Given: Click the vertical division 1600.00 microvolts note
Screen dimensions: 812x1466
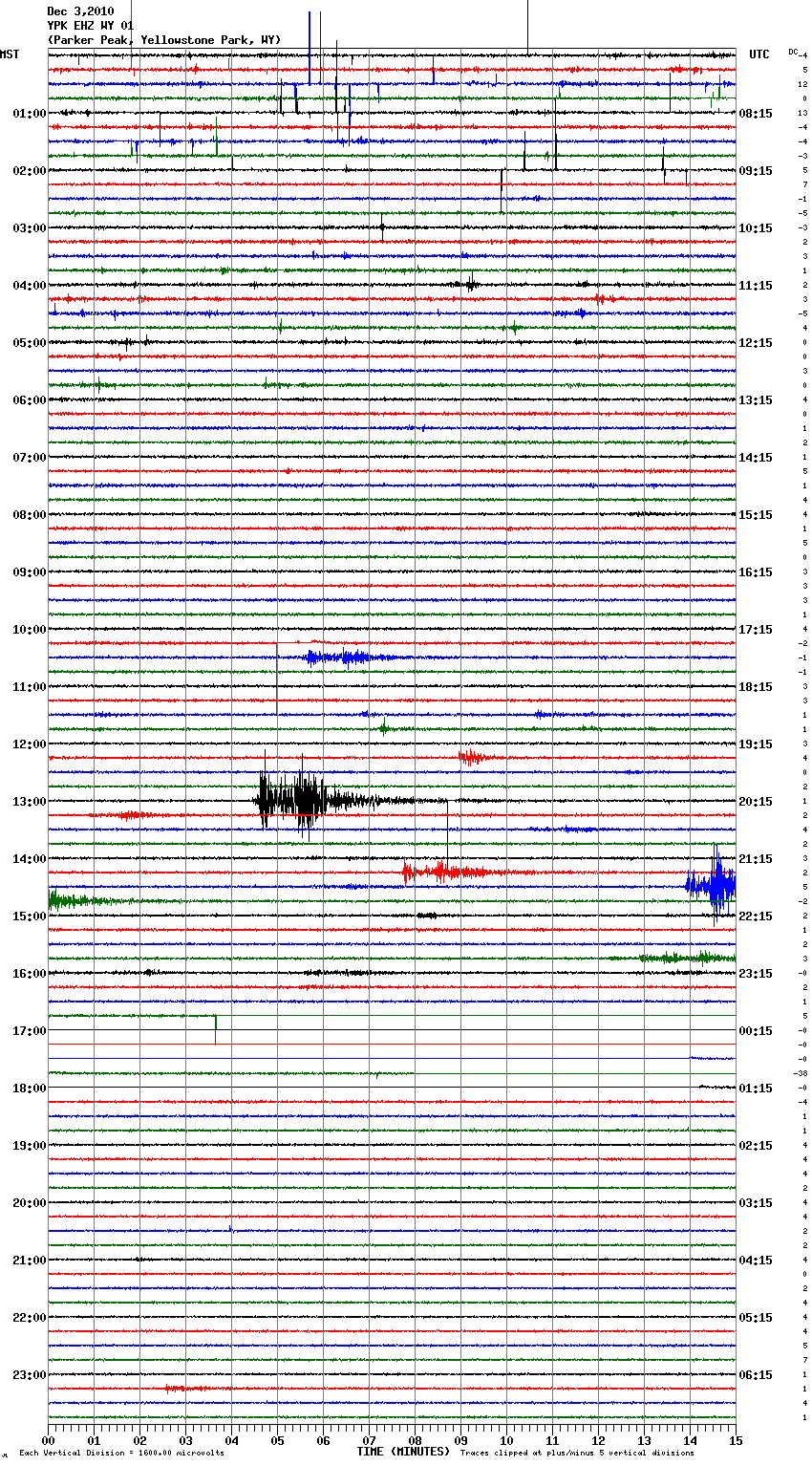Looking at the screenshot, I should [x=121, y=1453].
